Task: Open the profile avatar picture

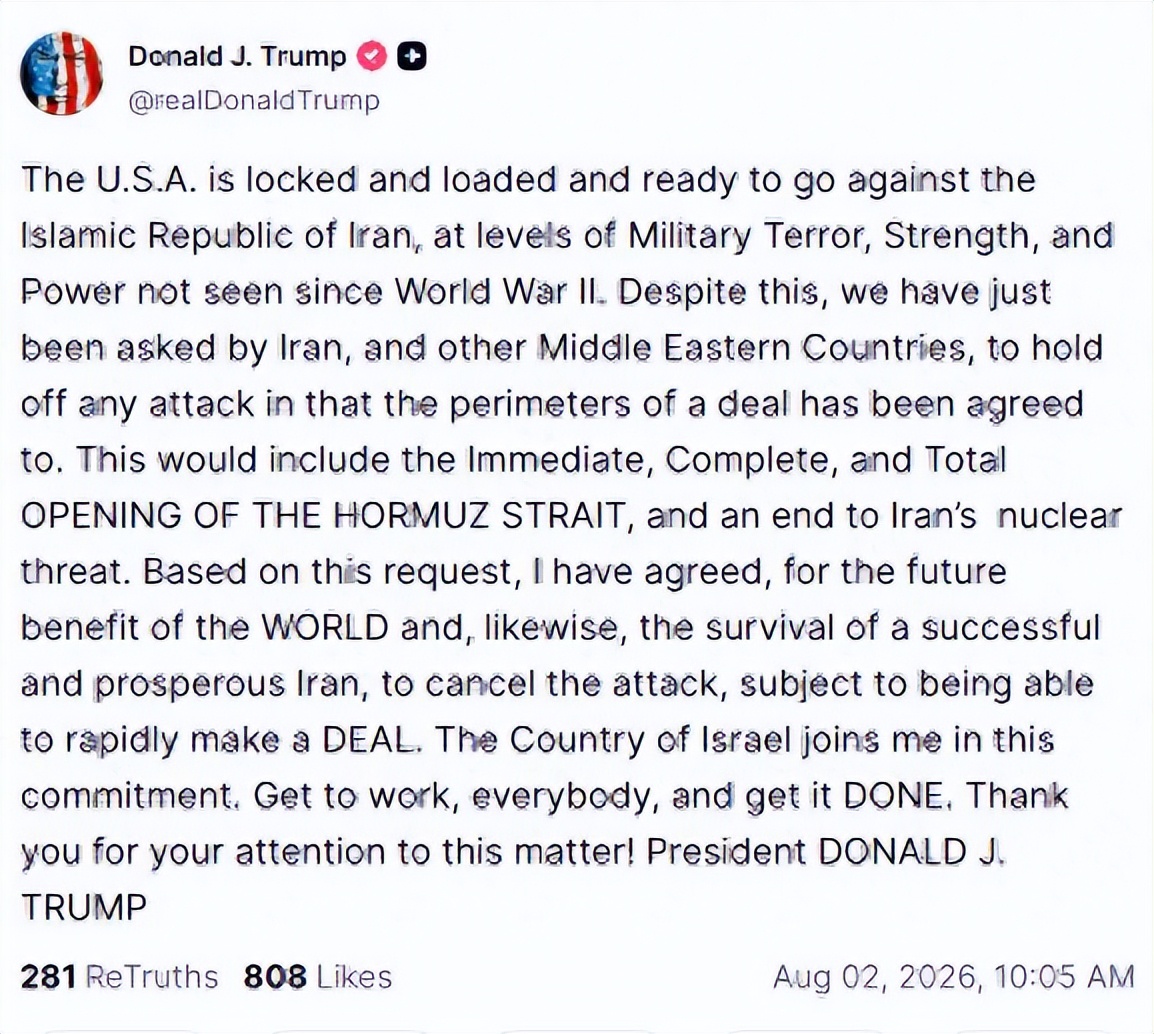Action: (x=61, y=74)
